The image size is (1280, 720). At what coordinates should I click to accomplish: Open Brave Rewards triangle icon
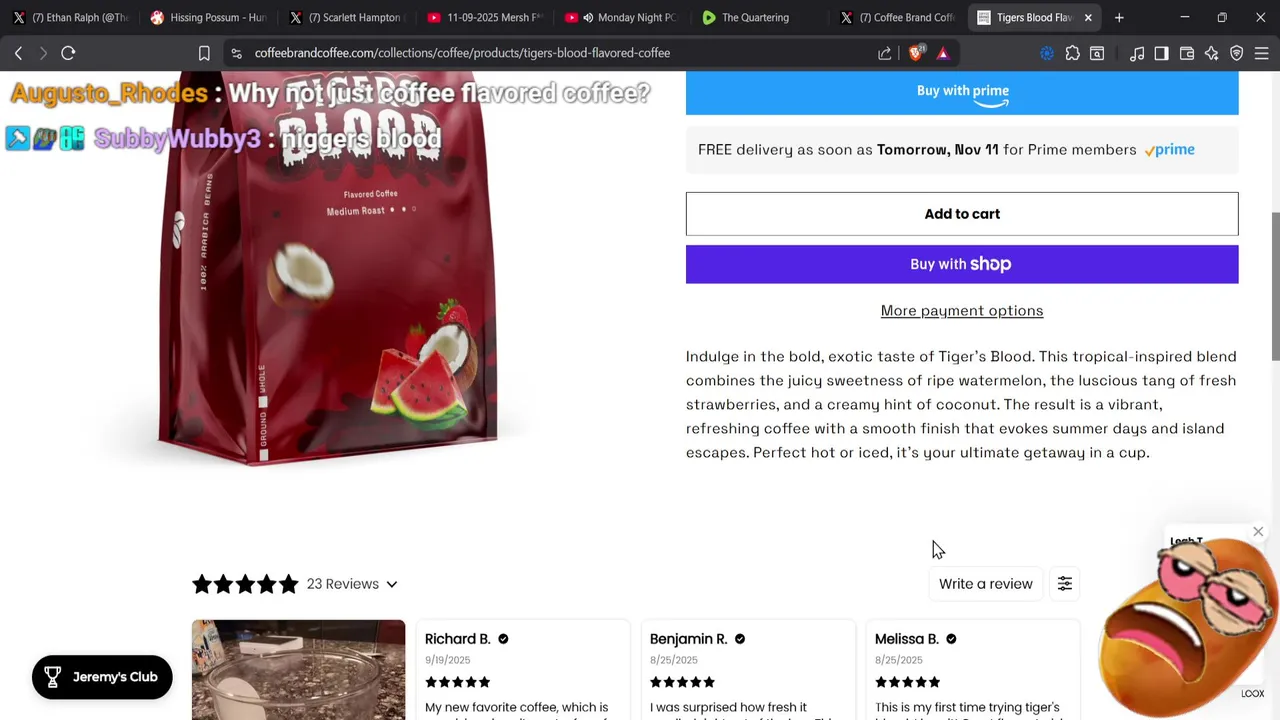pyautogui.click(x=943, y=53)
